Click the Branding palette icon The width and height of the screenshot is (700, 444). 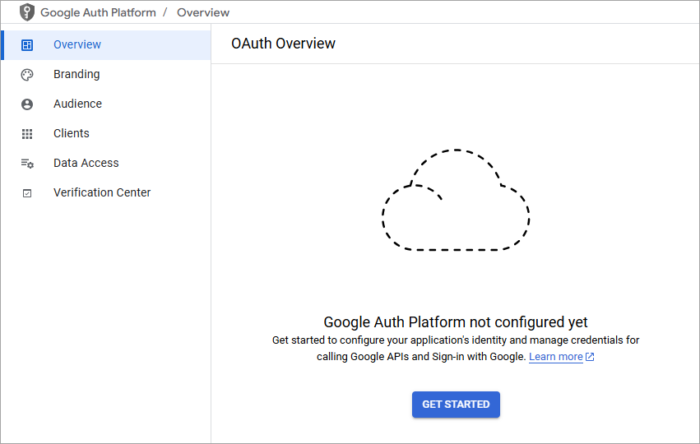pyautogui.click(x=27, y=75)
